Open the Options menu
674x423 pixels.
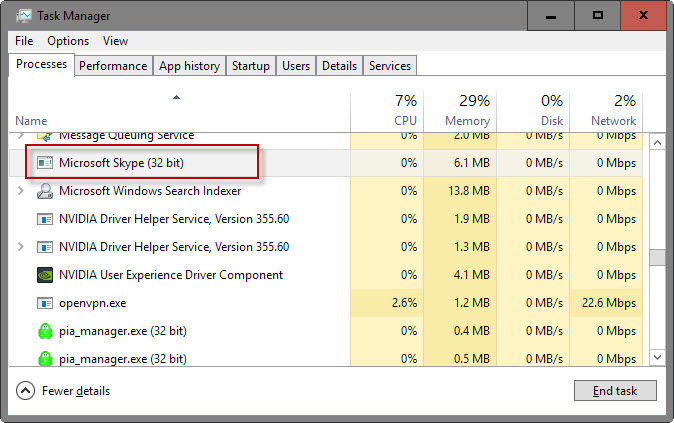(x=68, y=41)
